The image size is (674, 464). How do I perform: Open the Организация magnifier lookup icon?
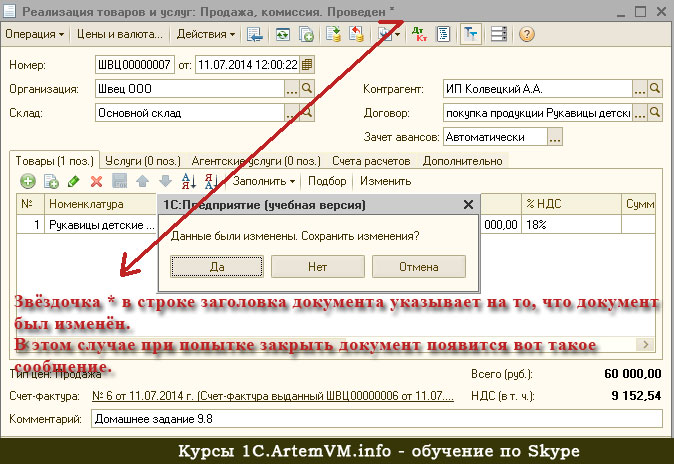click(307, 89)
